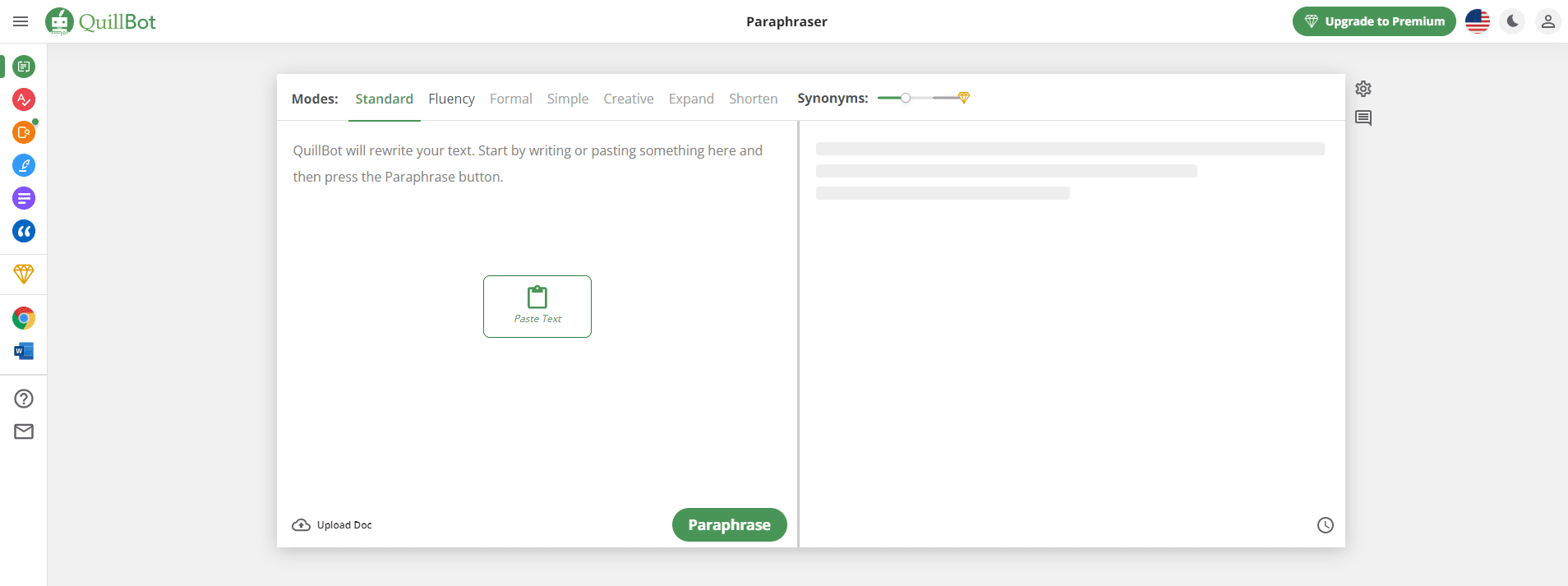The image size is (1568, 586).
Task: Open the user account icon
Action: [x=1548, y=21]
